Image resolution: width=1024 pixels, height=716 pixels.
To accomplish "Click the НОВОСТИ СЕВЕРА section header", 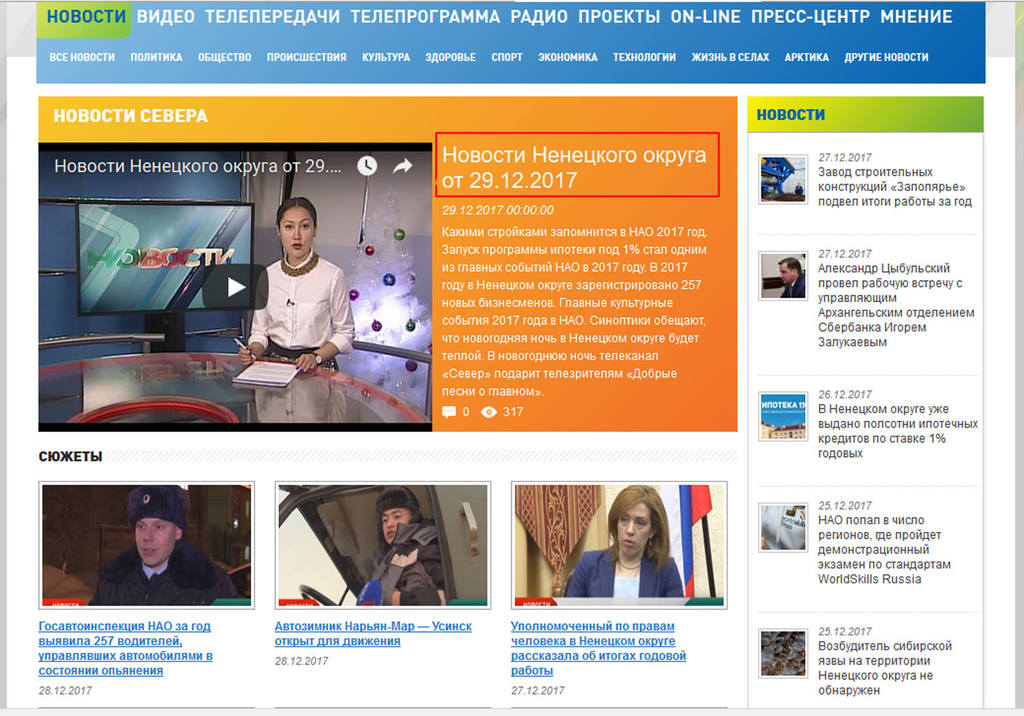I will coord(131,116).
